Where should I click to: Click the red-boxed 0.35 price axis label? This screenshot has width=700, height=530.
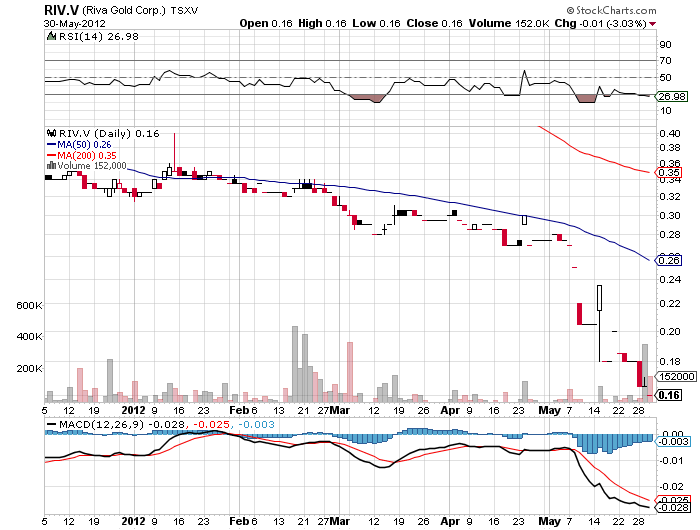pos(669,172)
